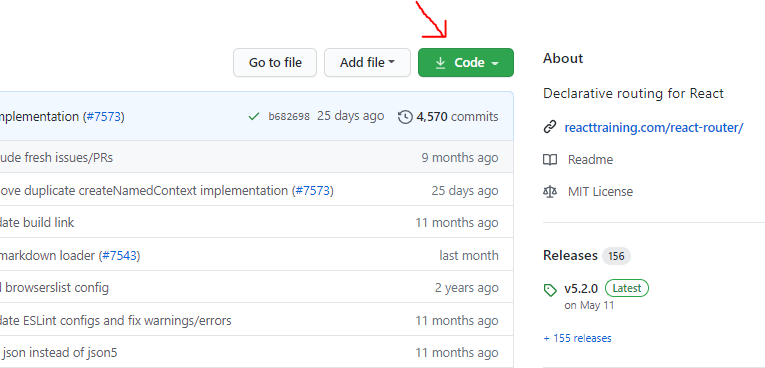The image size is (765, 368).
Task: Click the MIT License scales icon
Action: (x=550, y=191)
